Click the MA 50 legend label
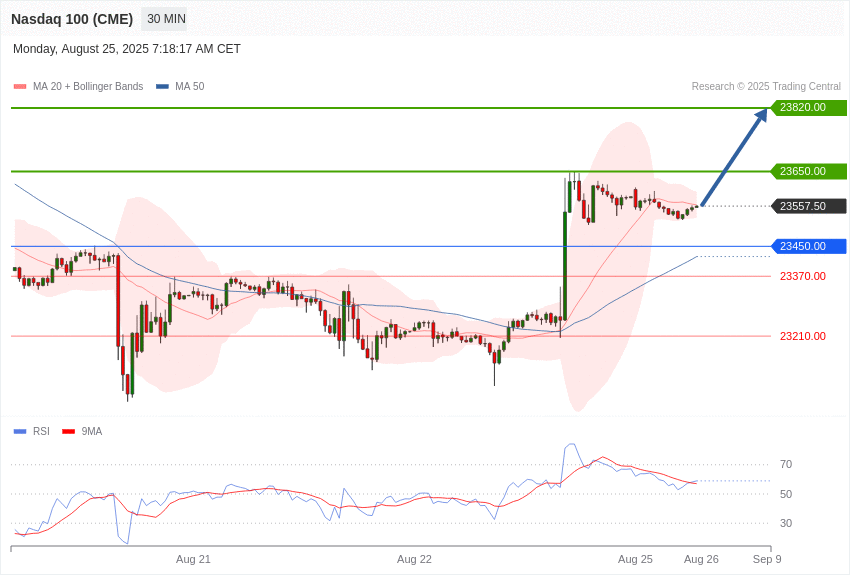This screenshot has width=850, height=576. click(190, 87)
